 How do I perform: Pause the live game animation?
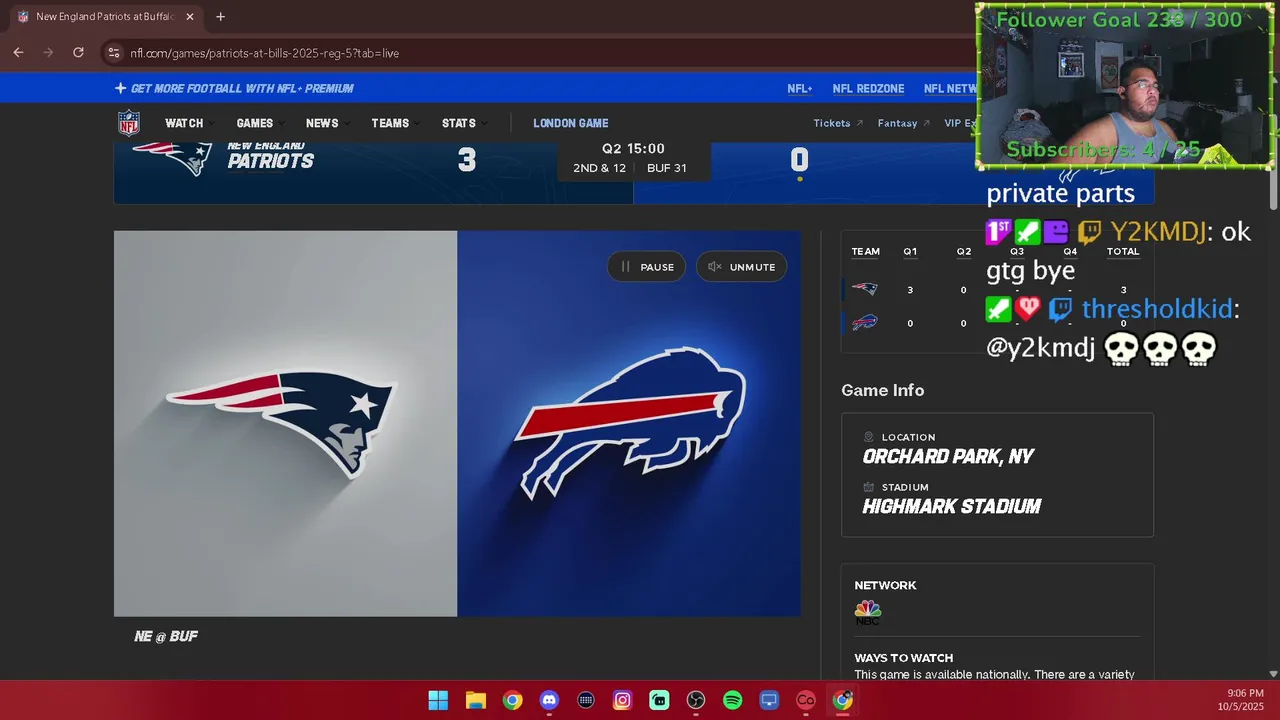pyautogui.click(x=647, y=267)
